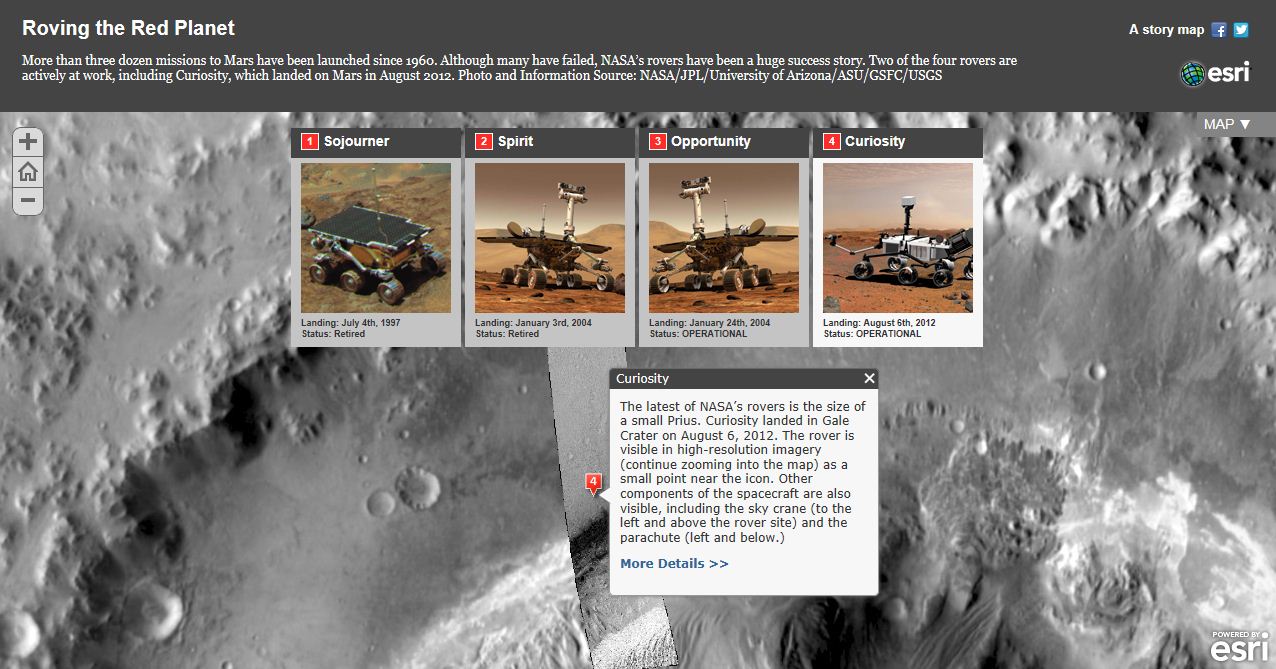Open the MAP basemap dropdown

(x=1227, y=124)
